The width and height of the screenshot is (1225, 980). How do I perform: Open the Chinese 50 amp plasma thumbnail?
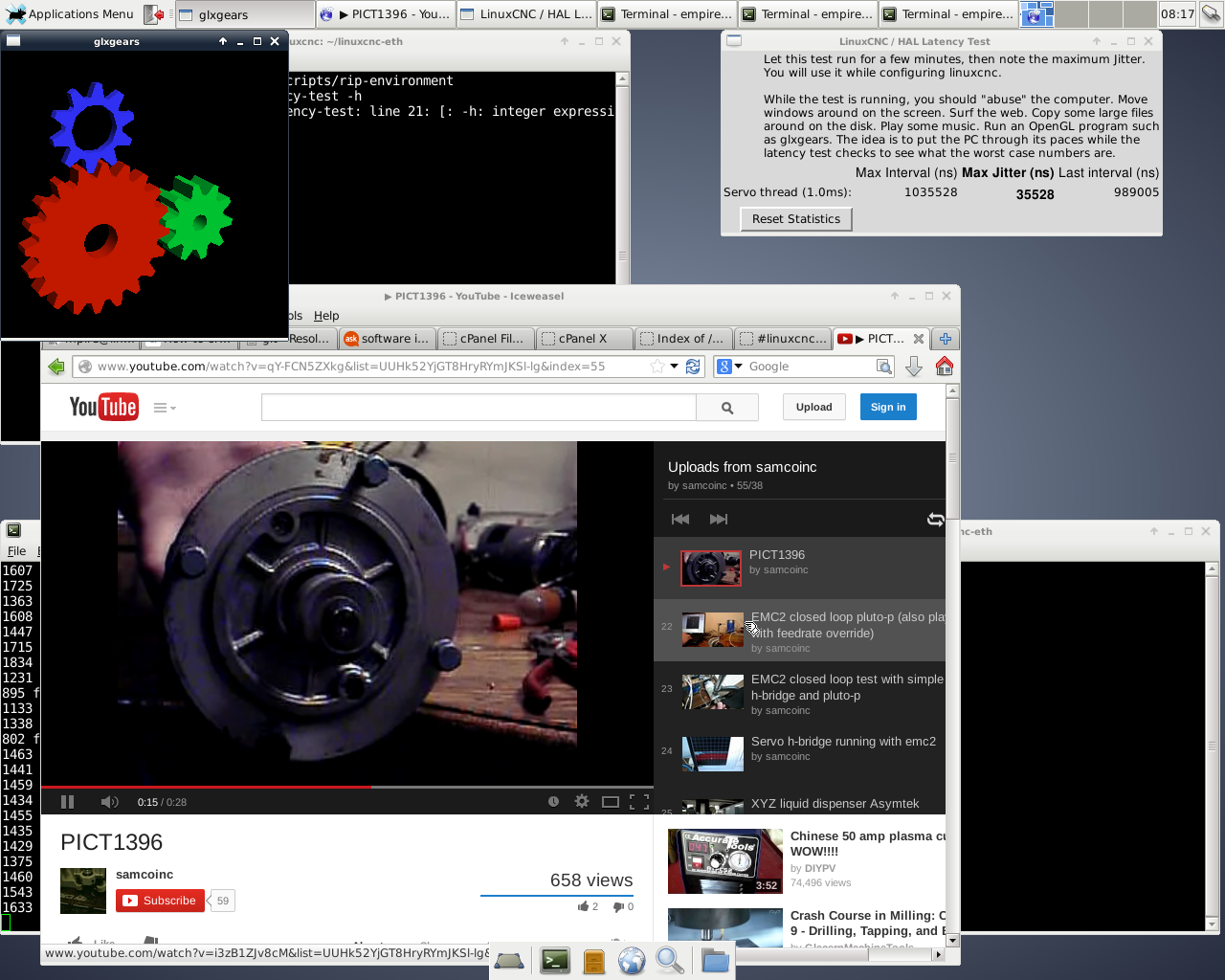click(x=725, y=861)
